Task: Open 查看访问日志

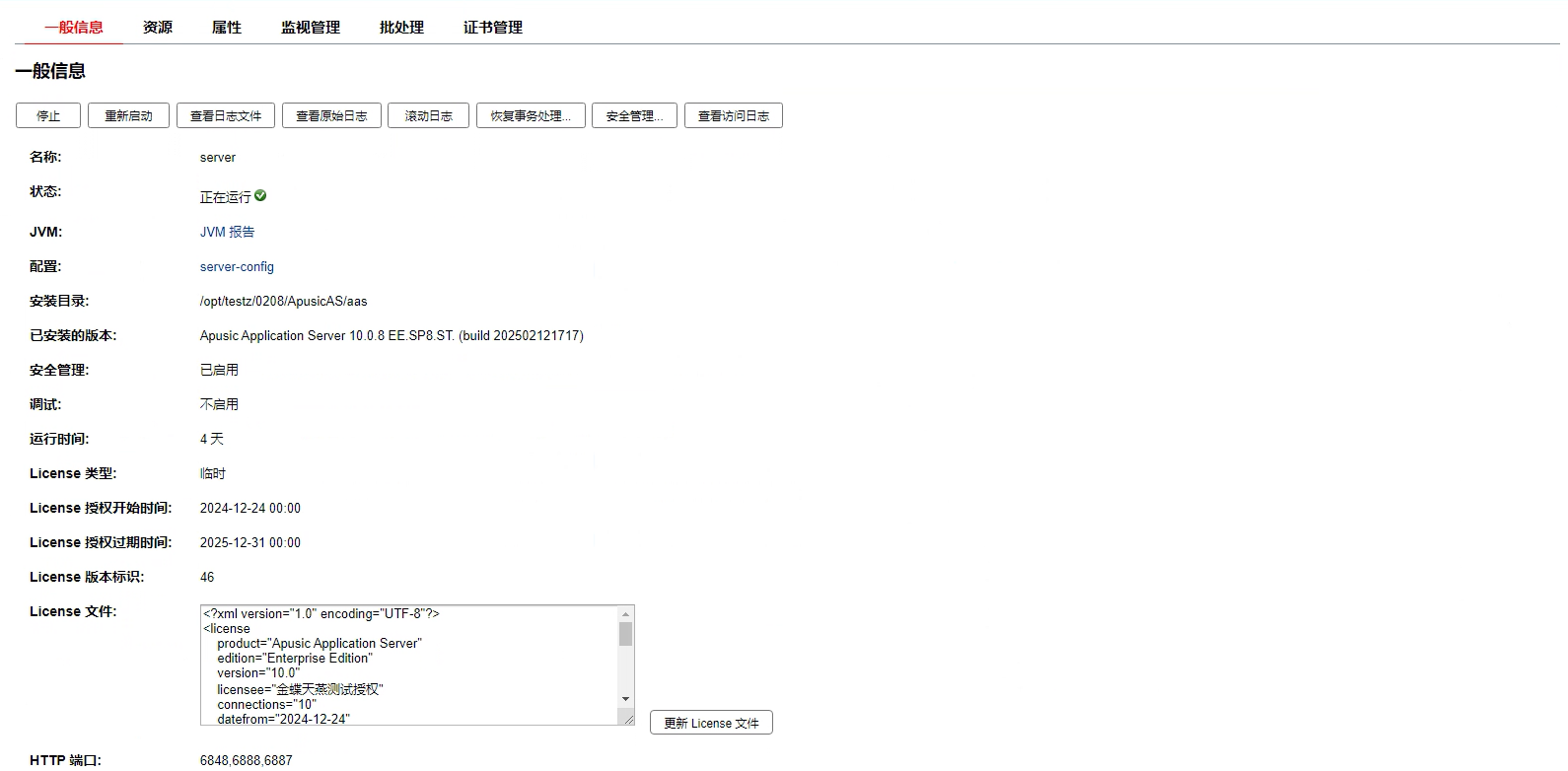Action: click(733, 115)
